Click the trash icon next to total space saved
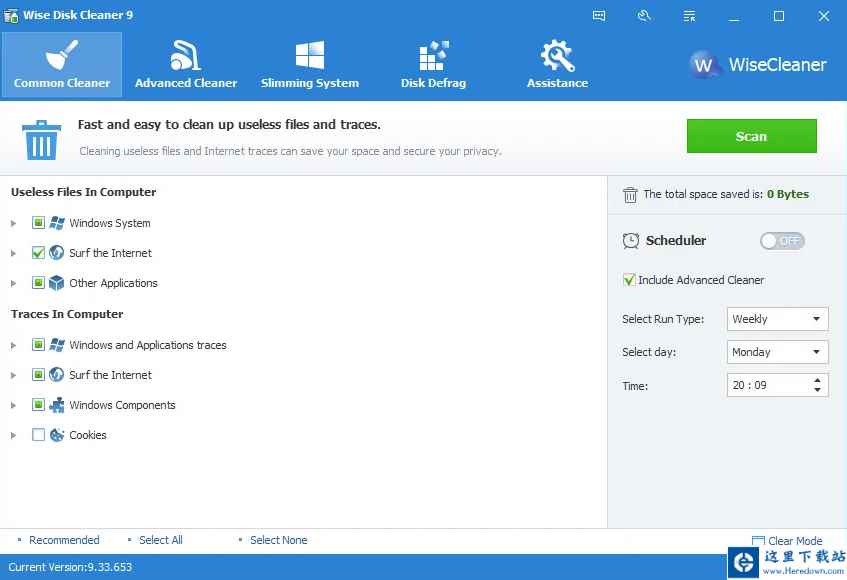 tap(630, 194)
